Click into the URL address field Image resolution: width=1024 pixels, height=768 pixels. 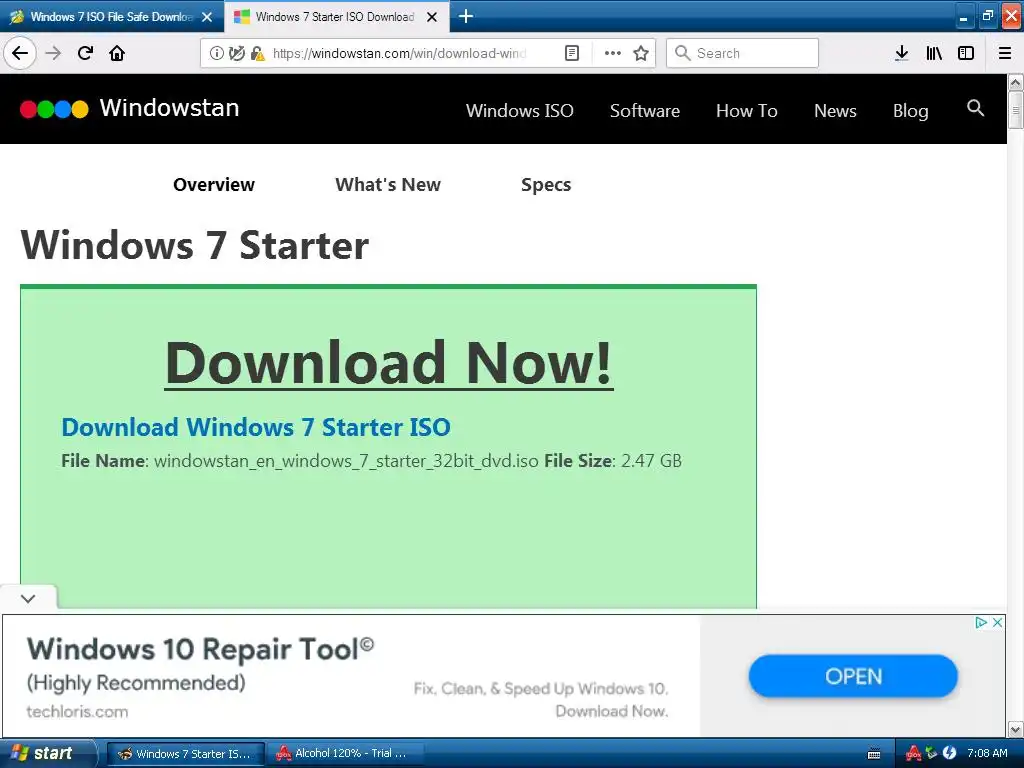click(399, 53)
